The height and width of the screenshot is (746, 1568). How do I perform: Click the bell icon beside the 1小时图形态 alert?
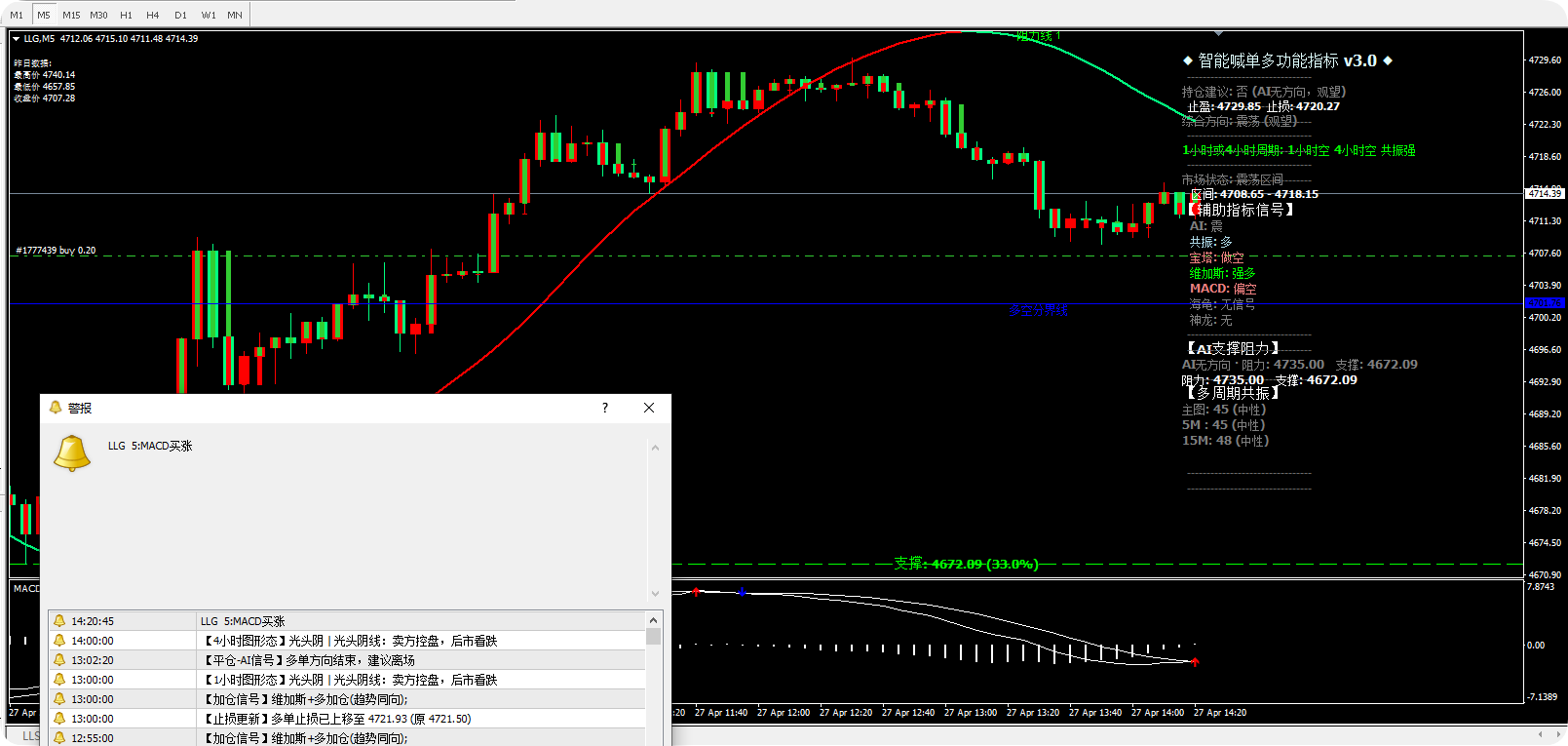[x=59, y=680]
